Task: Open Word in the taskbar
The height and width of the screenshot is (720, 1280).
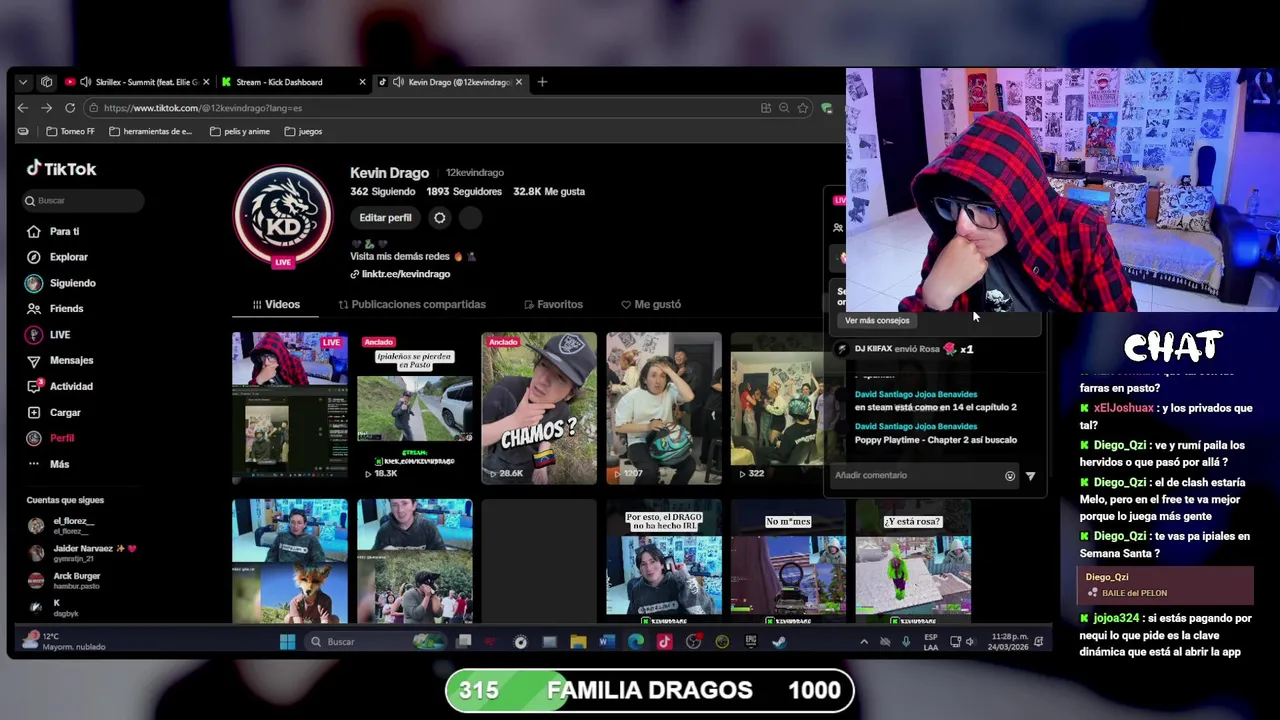Action: click(607, 642)
